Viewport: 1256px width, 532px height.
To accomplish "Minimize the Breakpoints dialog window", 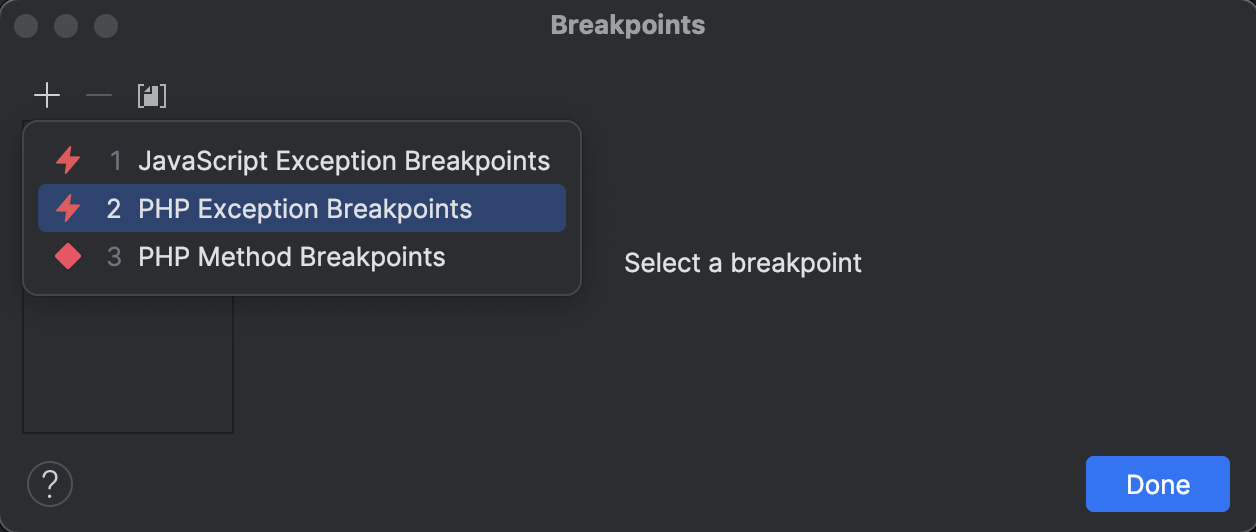I will (66, 25).
